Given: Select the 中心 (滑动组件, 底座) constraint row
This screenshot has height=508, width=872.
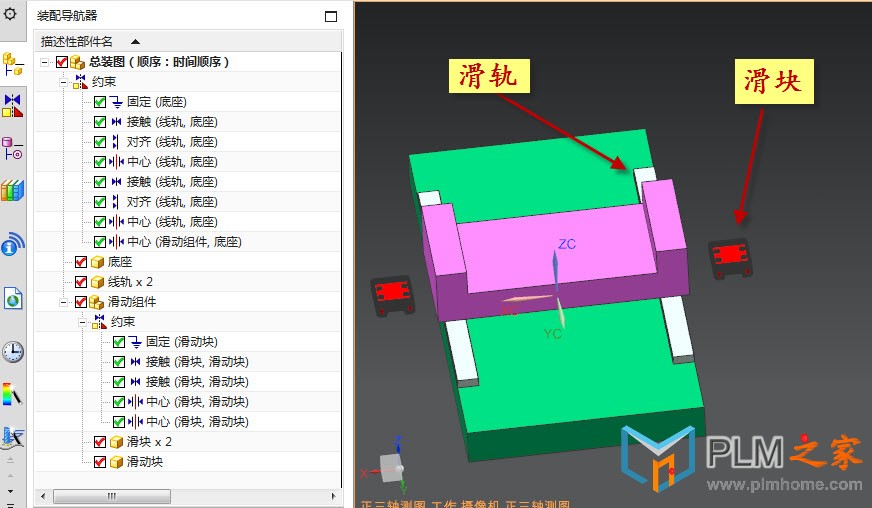Looking at the screenshot, I should 189,242.
